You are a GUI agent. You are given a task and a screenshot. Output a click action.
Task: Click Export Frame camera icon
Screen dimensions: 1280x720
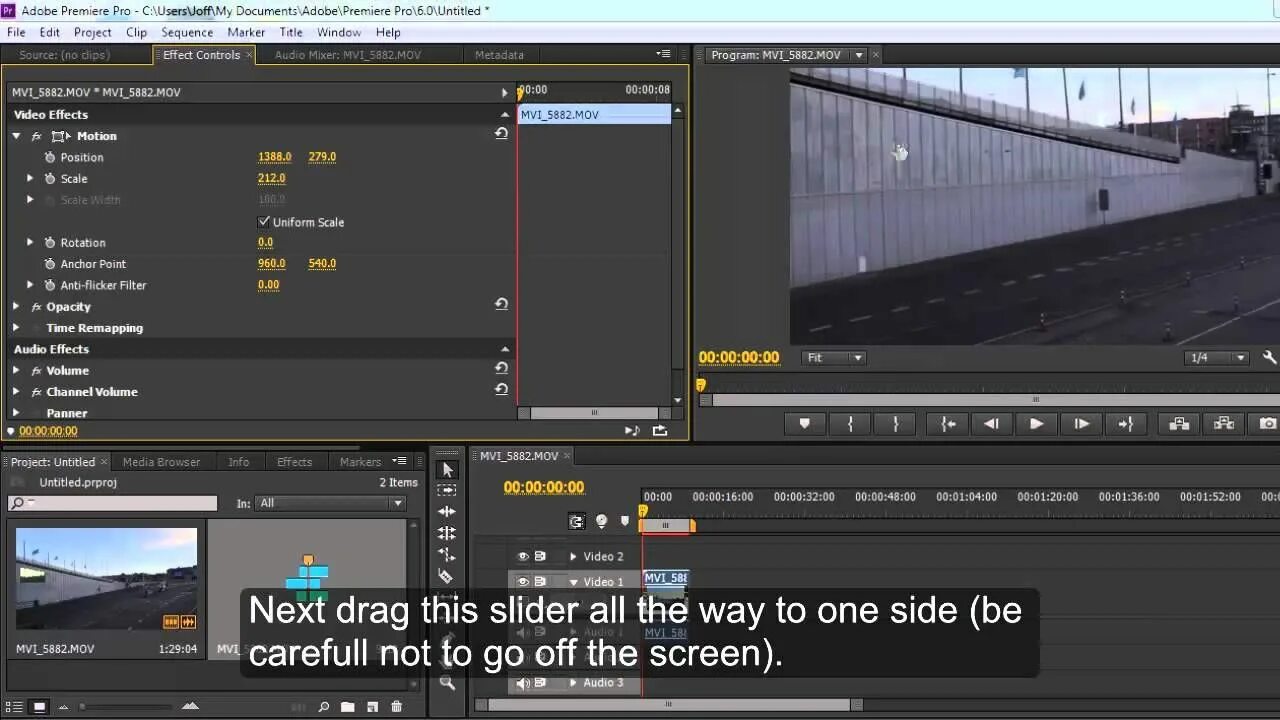[1267, 424]
